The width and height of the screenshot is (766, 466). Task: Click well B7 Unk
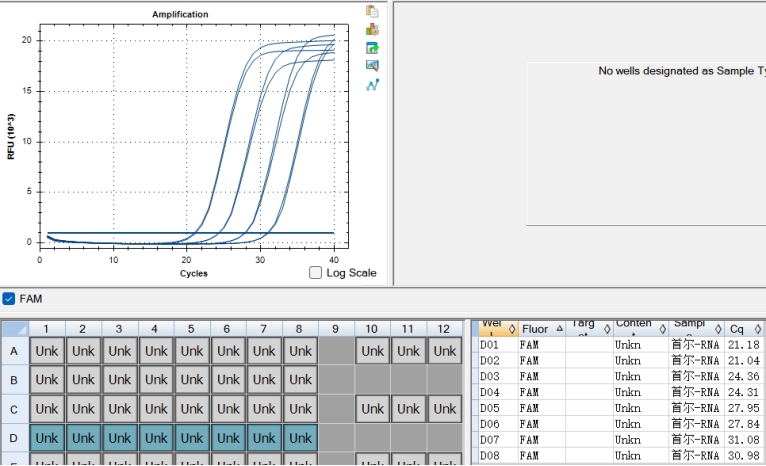pyautogui.click(x=264, y=380)
